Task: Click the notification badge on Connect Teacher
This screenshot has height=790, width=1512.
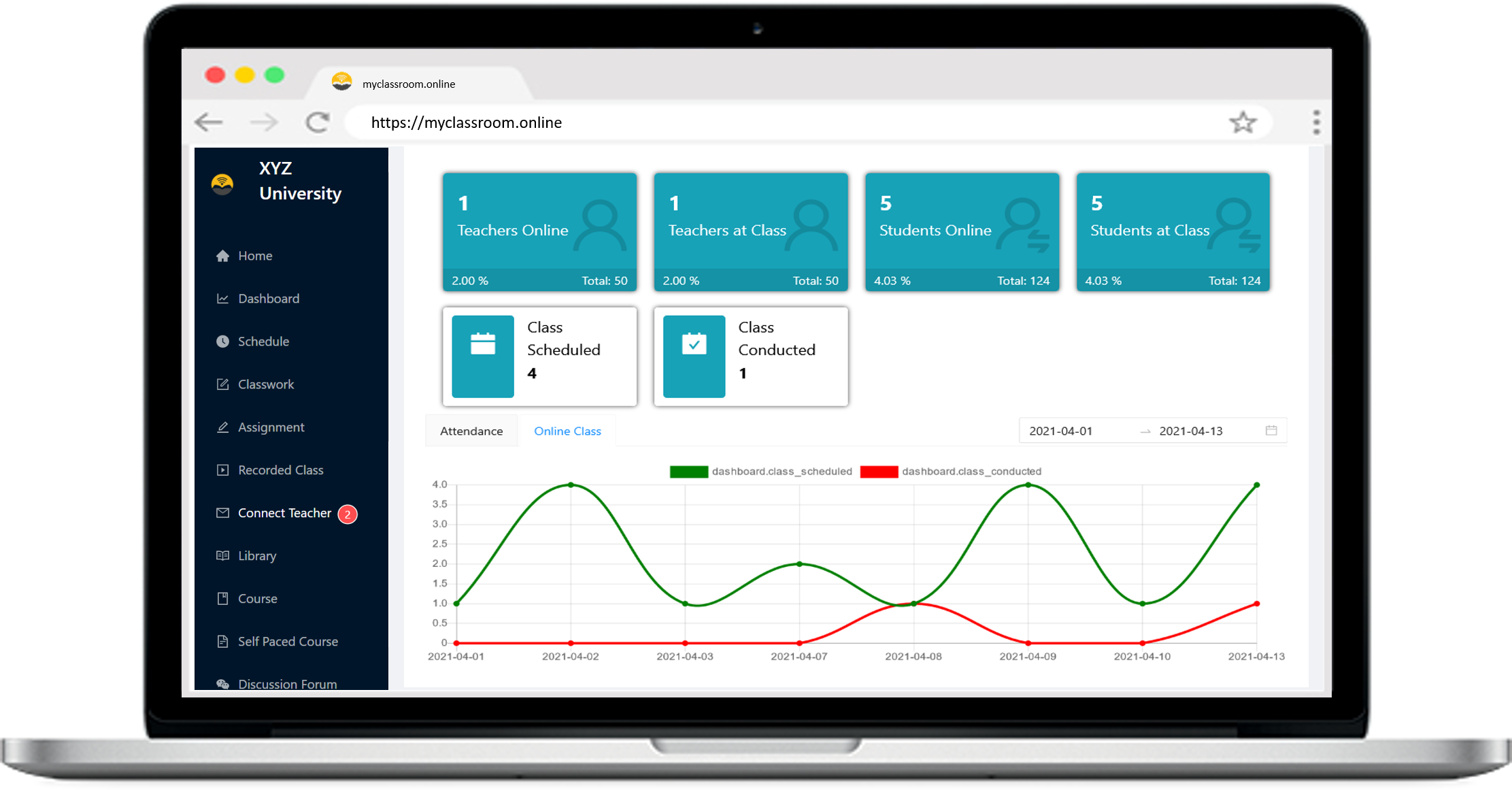Action: click(x=348, y=514)
